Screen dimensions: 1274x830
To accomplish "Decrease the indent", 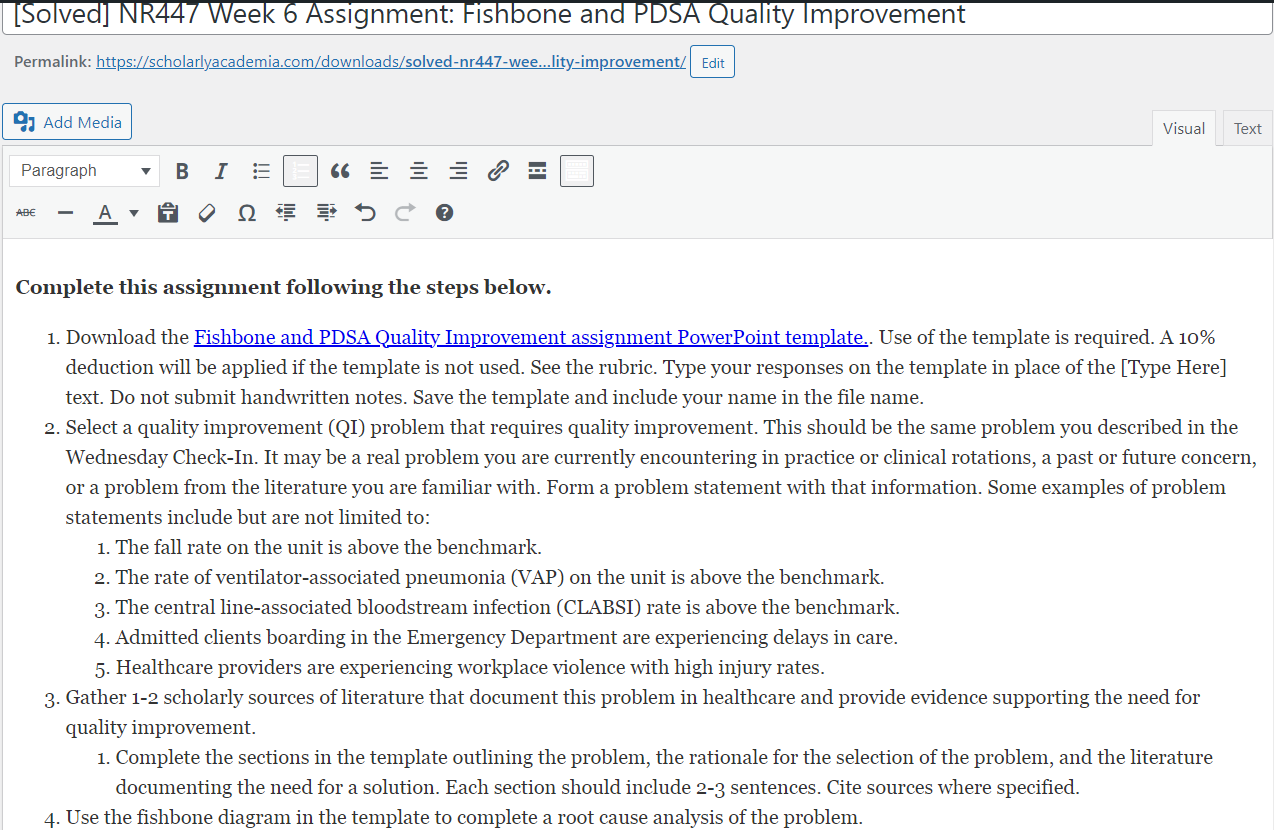I will (286, 212).
